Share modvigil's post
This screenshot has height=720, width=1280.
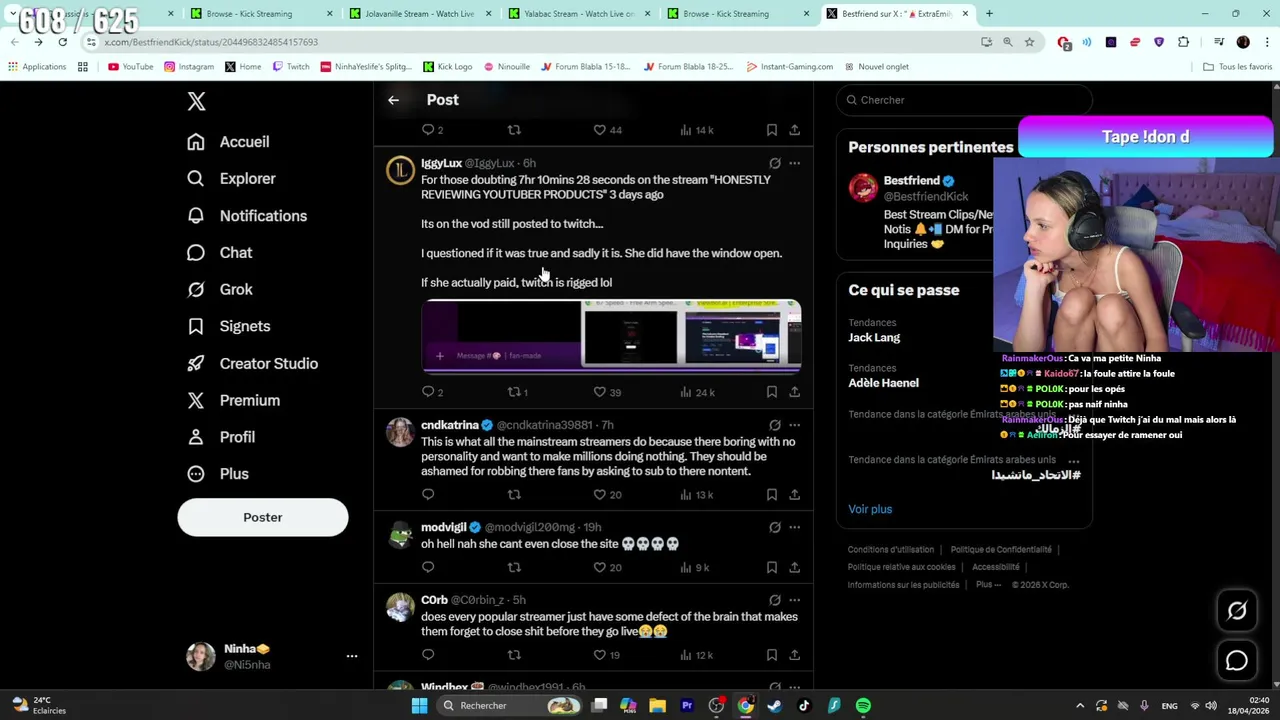click(794, 567)
